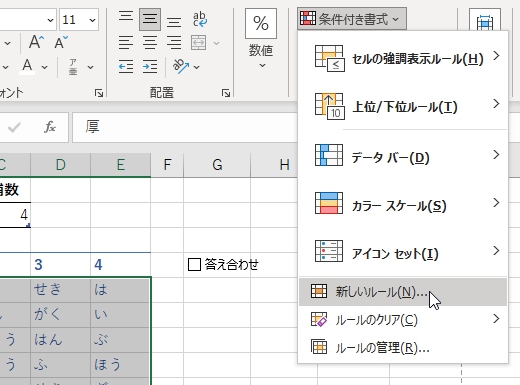520x385 pixels.
Task: Click insert function fx button
Action: pyautogui.click(x=50, y=127)
